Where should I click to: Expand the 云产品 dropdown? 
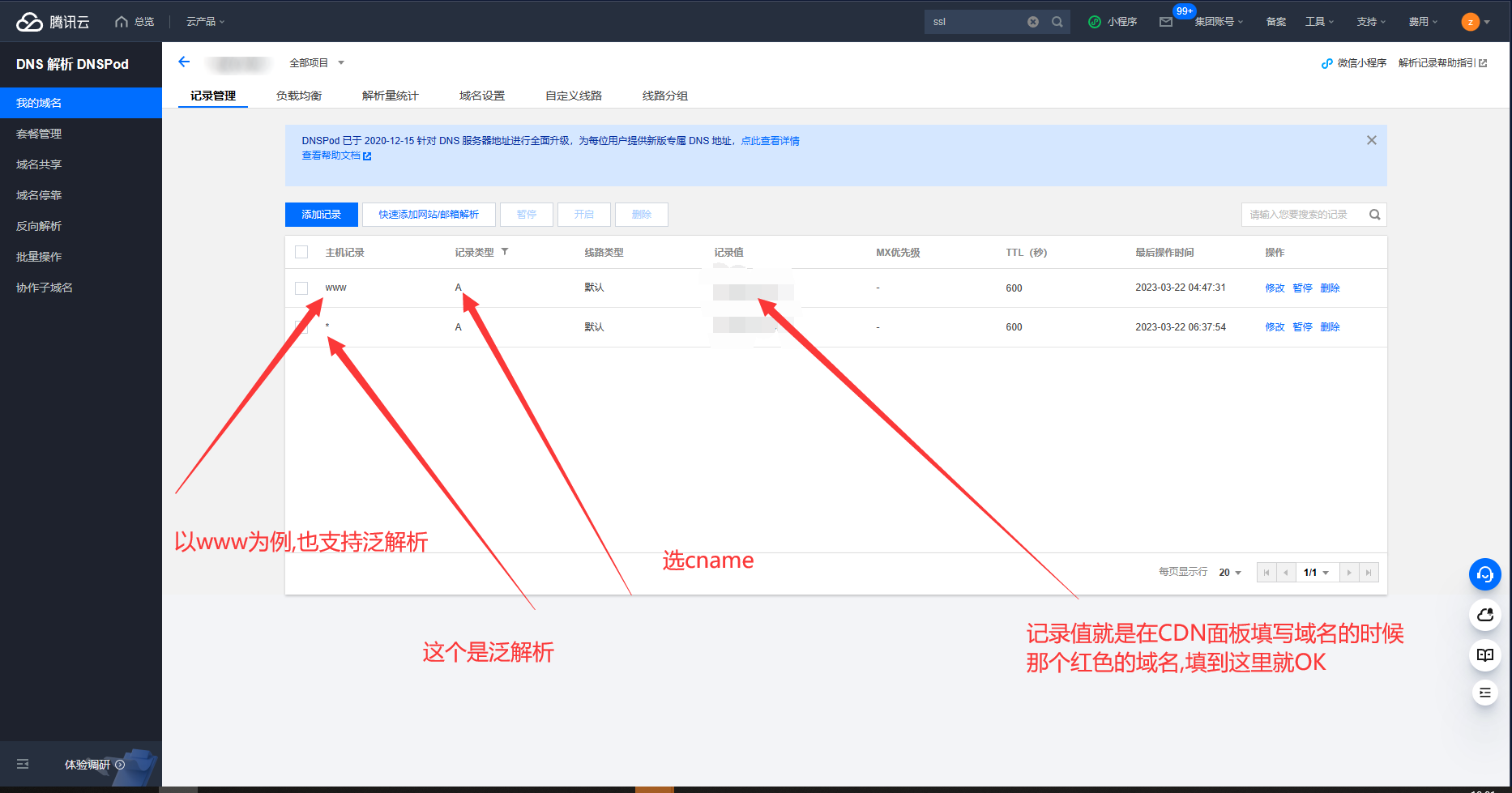(x=206, y=22)
